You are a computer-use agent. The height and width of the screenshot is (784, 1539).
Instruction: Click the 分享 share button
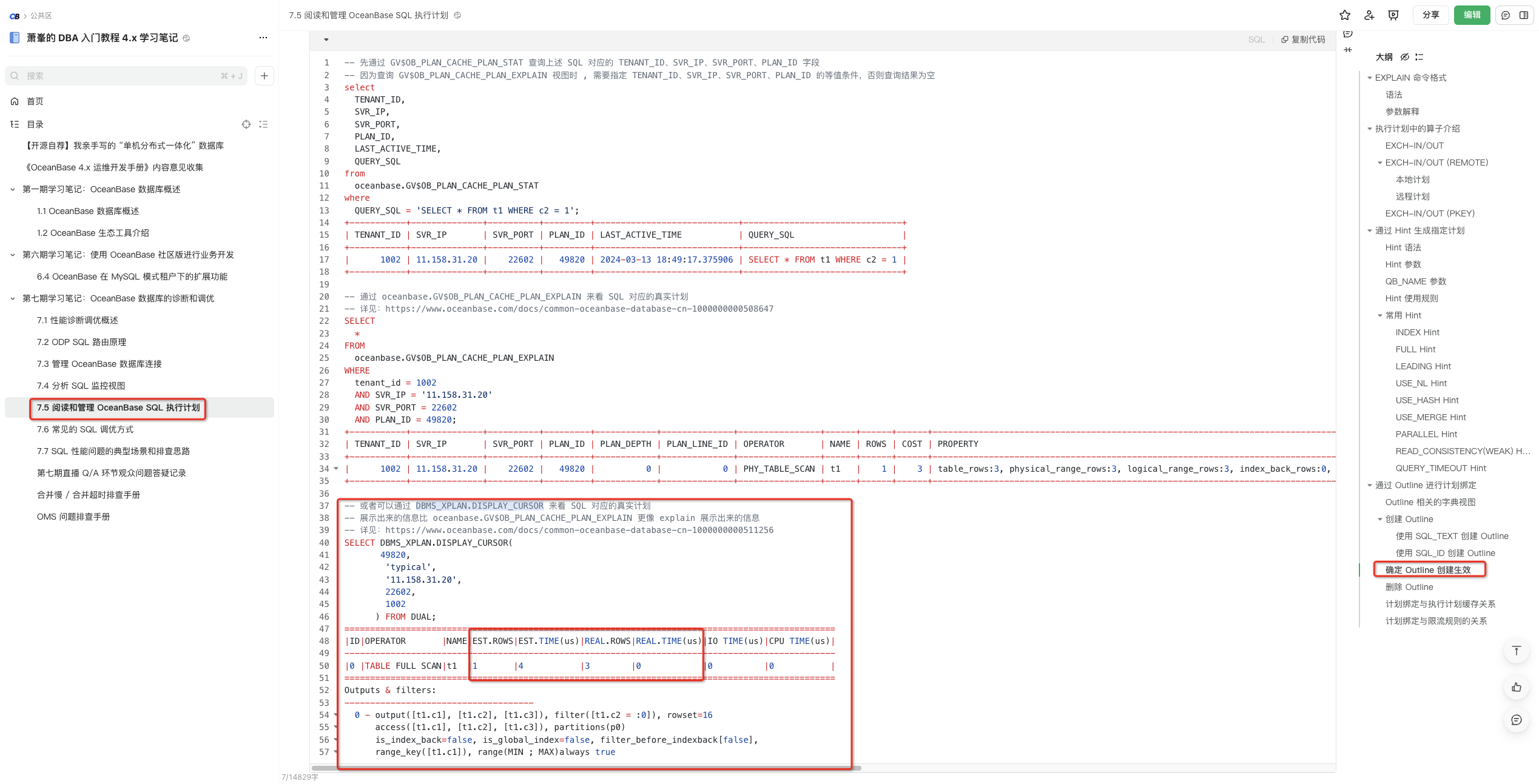pyautogui.click(x=1431, y=15)
